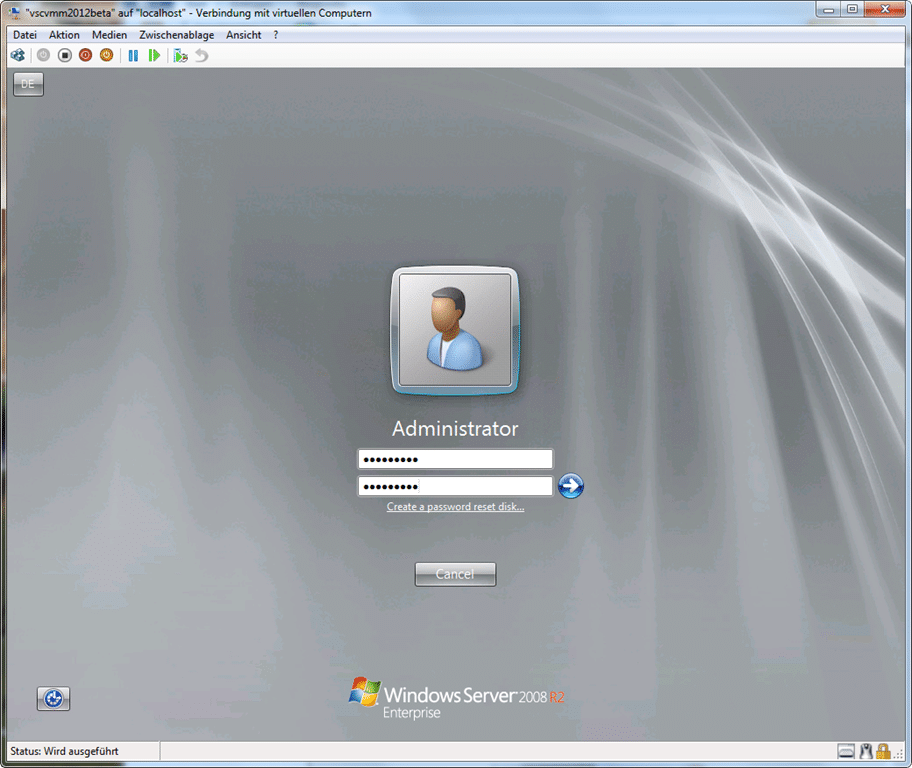Revert VM using undo arrow icon
The width and height of the screenshot is (912, 768).
tap(201, 55)
